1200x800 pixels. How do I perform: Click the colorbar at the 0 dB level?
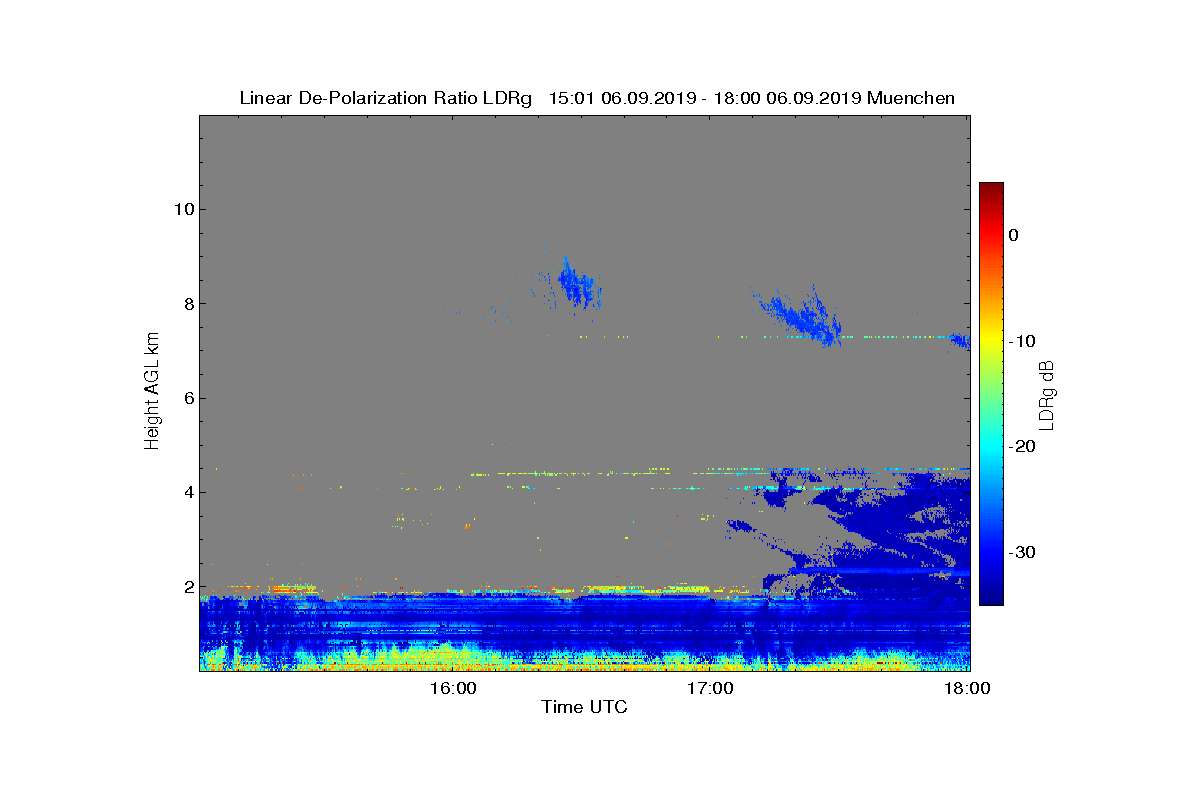tap(991, 235)
